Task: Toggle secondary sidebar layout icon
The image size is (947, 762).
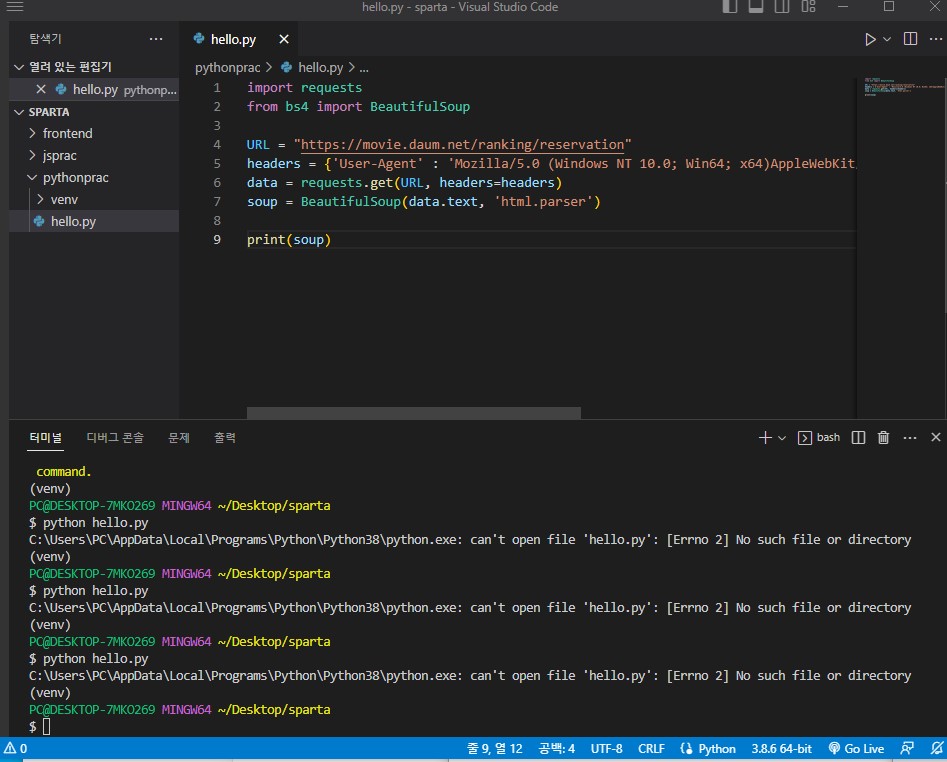Action: (782, 7)
